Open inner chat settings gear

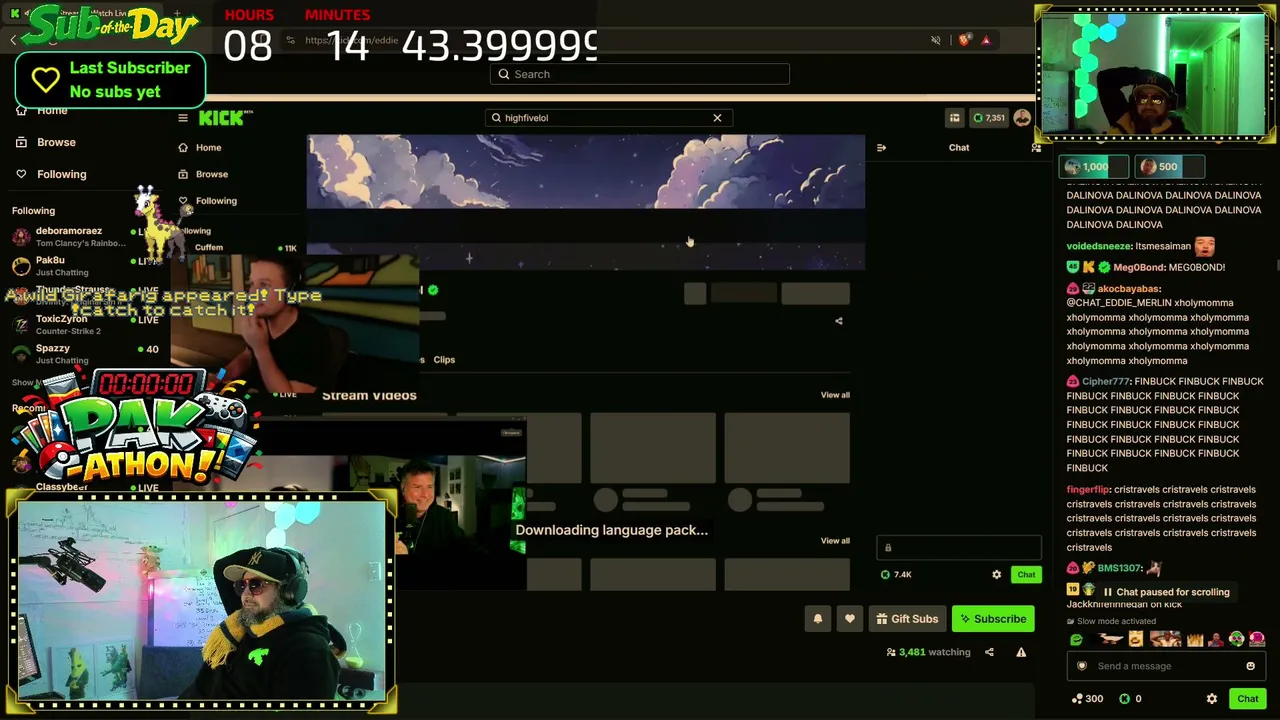tap(996, 575)
